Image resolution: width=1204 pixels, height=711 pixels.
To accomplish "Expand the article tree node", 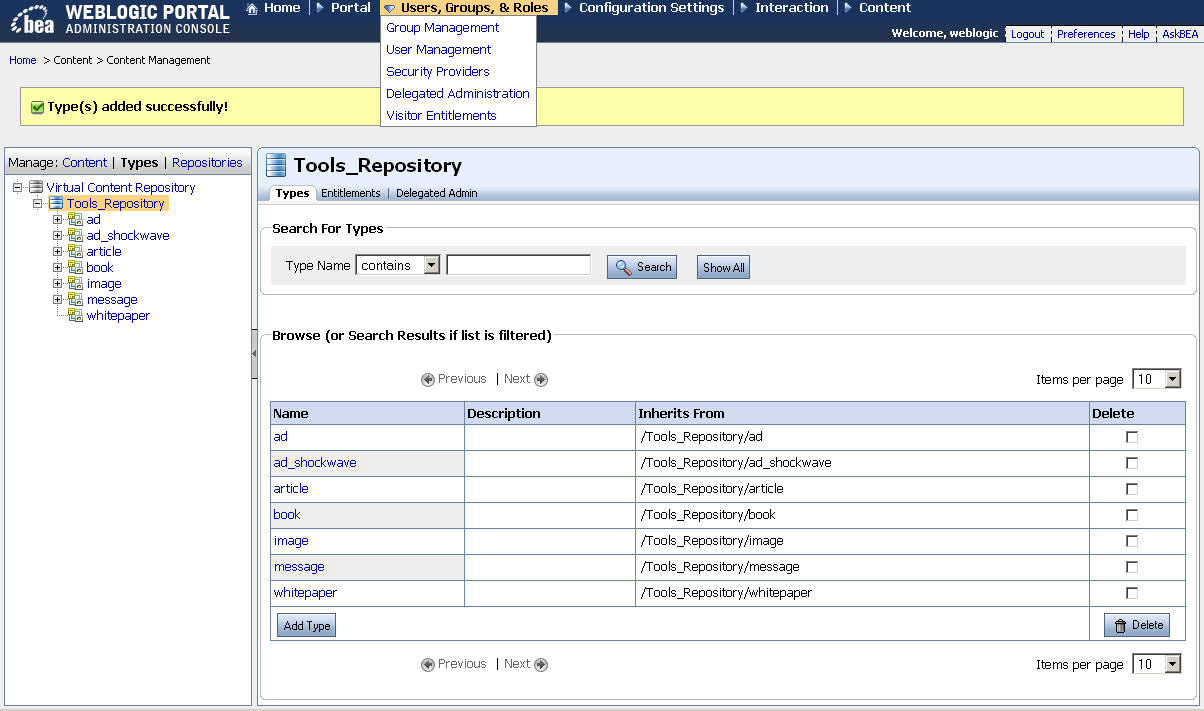I will (x=58, y=251).
